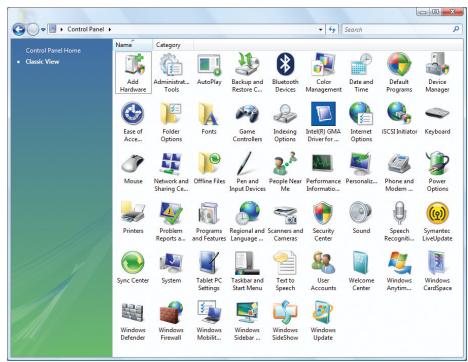Open Windows Mobility Center
The height and width of the screenshot is (362, 468).
[209, 321]
